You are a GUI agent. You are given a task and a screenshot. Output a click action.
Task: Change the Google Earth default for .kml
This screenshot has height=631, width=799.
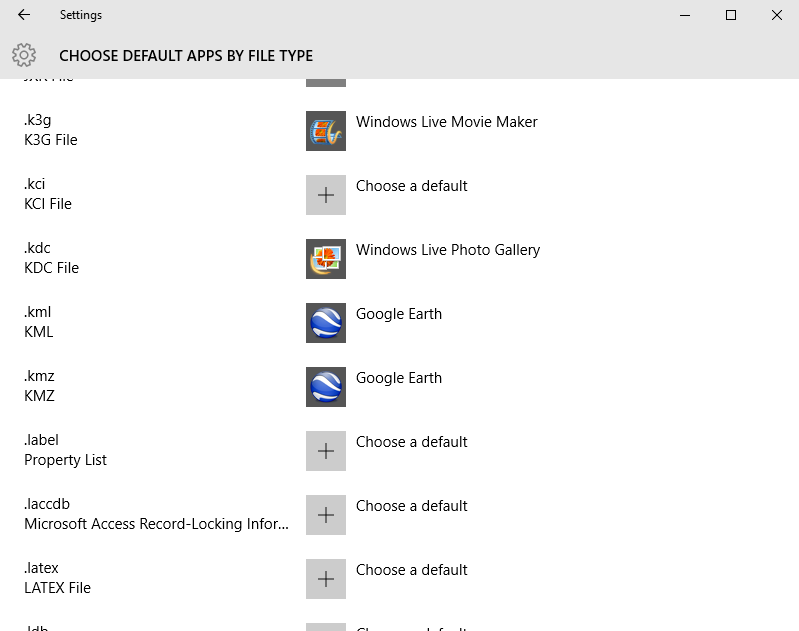click(x=398, y=314)
